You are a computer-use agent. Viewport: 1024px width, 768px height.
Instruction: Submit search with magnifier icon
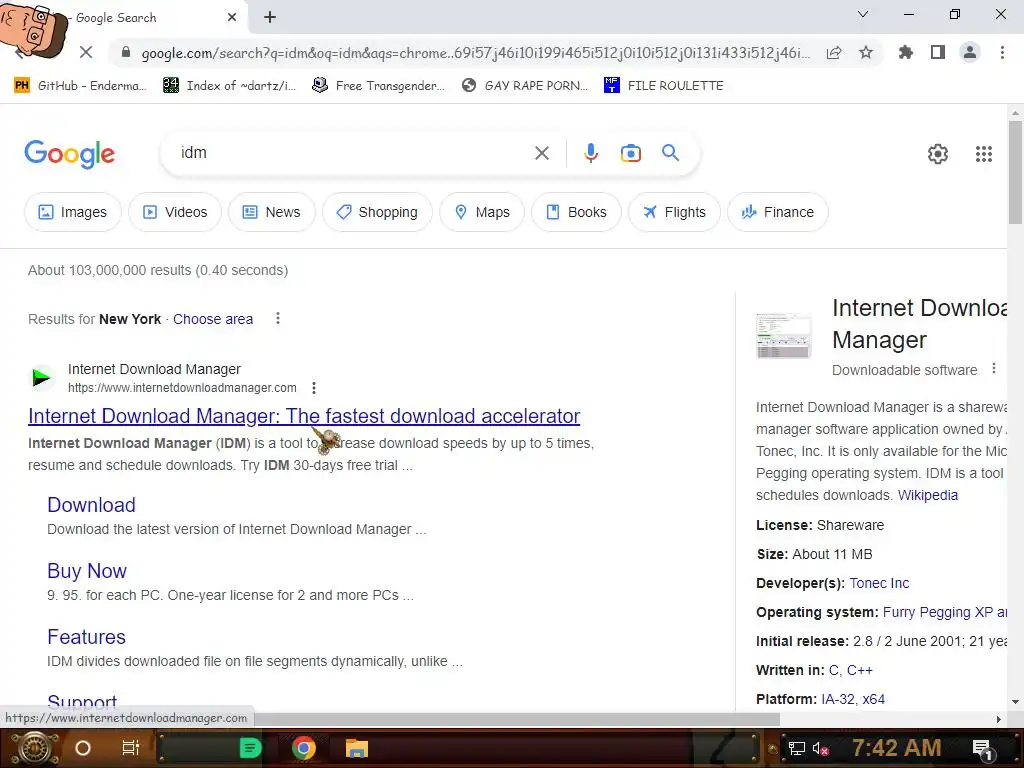point(670,153)
